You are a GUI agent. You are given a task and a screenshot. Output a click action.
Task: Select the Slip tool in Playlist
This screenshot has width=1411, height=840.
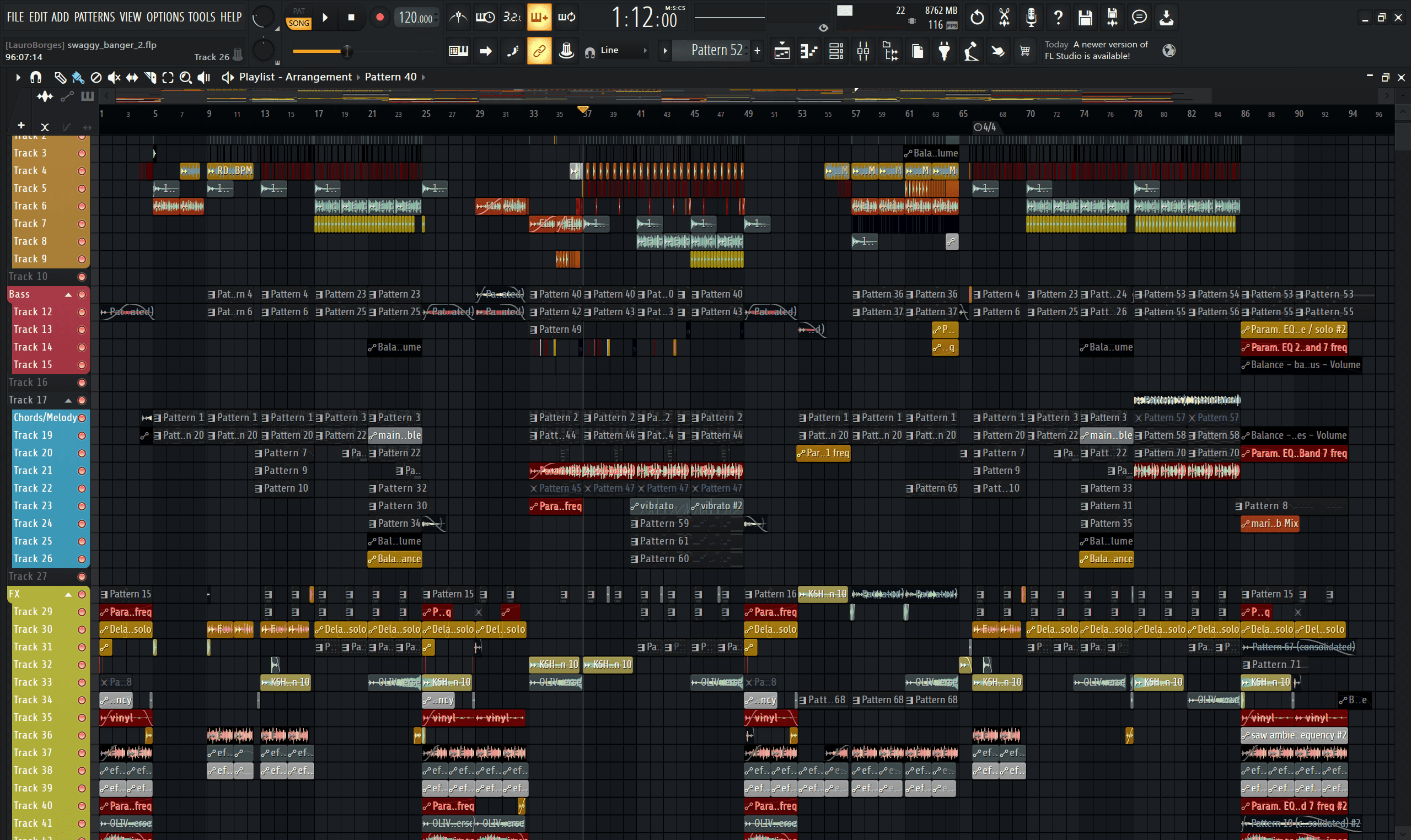tap(132, 78)
